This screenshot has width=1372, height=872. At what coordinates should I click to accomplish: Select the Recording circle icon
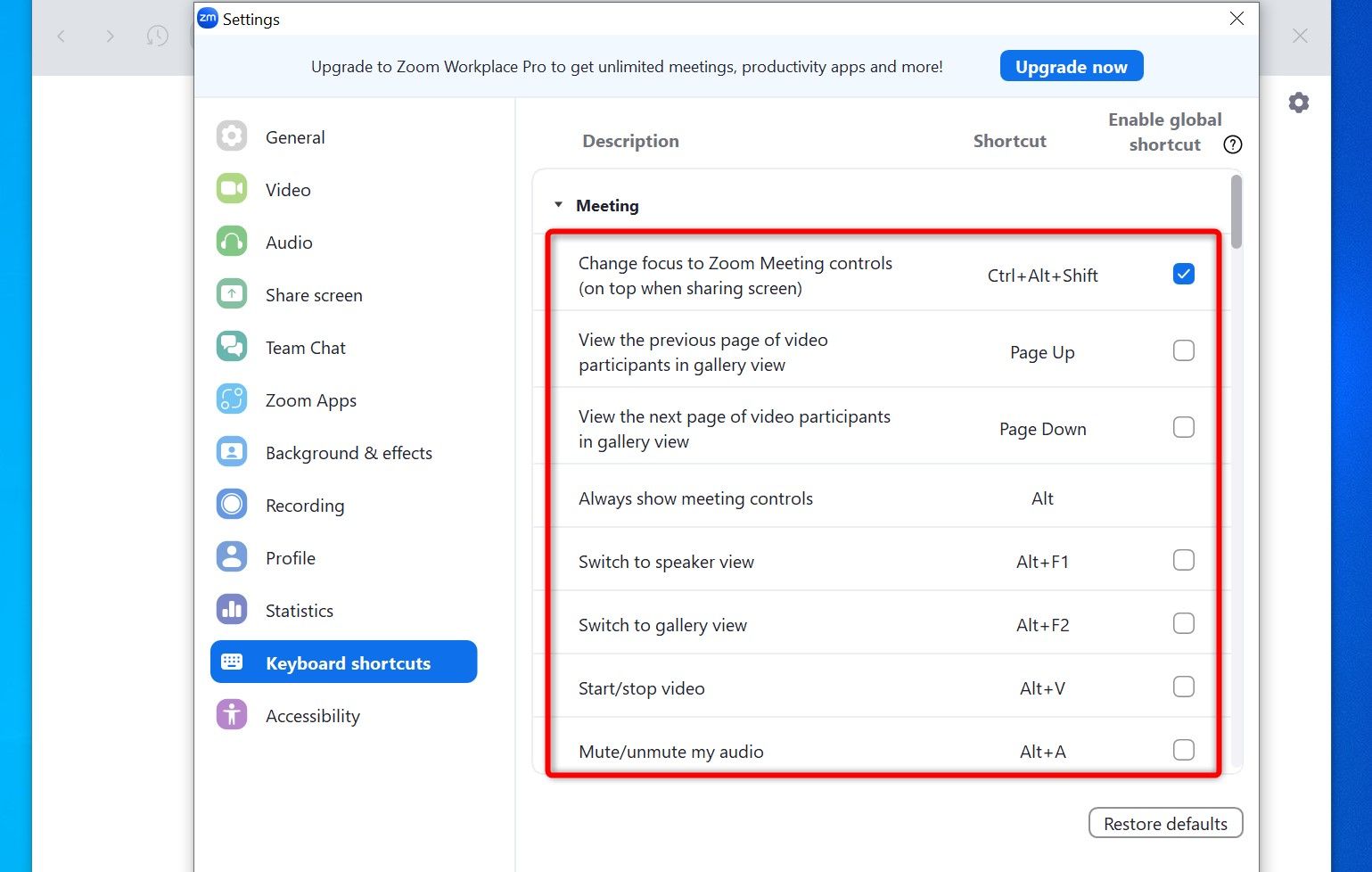[232, 505]
